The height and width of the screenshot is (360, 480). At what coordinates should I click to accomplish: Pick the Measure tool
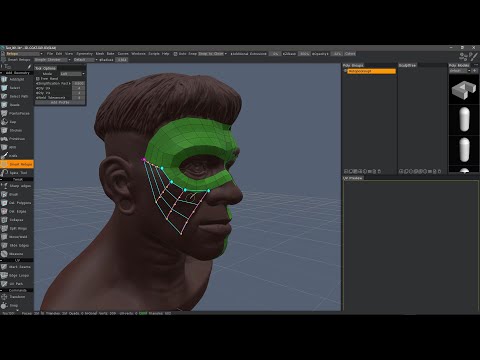pos(17,254)
